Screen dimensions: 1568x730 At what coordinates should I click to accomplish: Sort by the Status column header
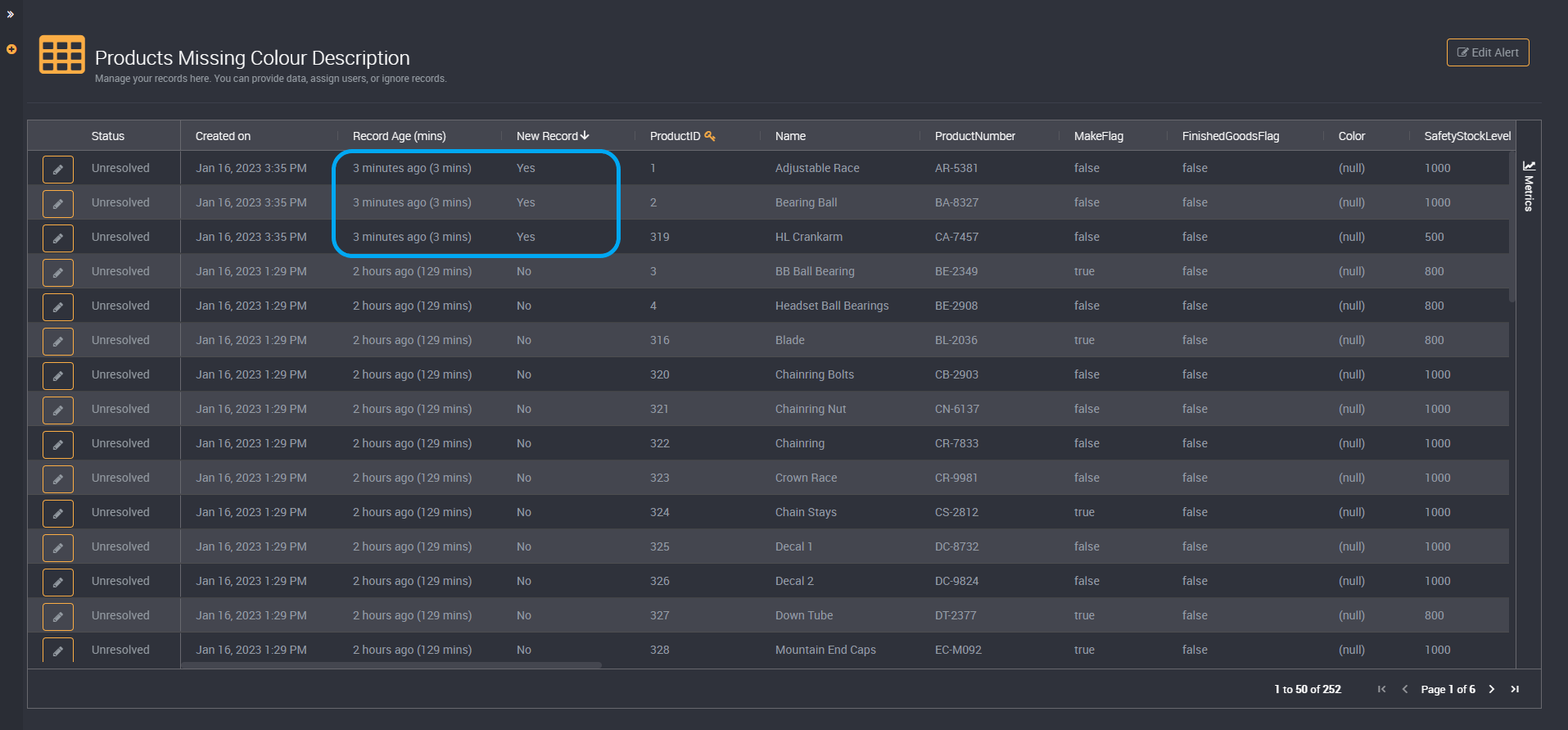coord(108,136)
